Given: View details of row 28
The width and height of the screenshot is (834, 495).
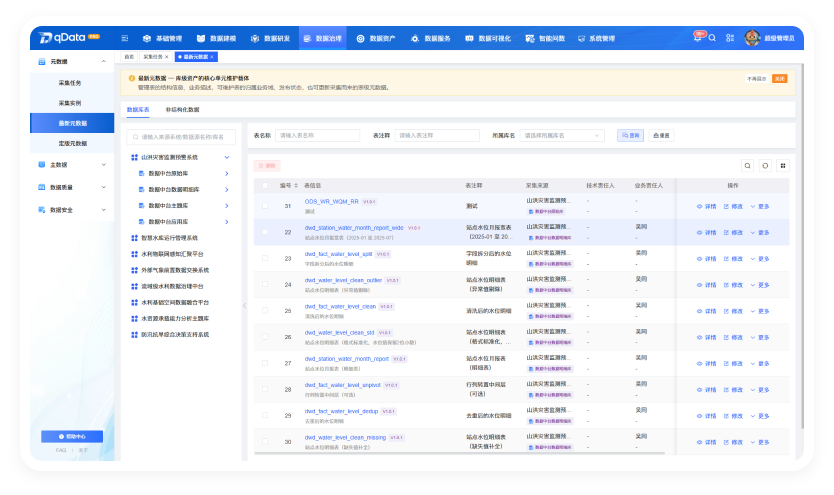Looking at the screenshot, I should (706, 390).
